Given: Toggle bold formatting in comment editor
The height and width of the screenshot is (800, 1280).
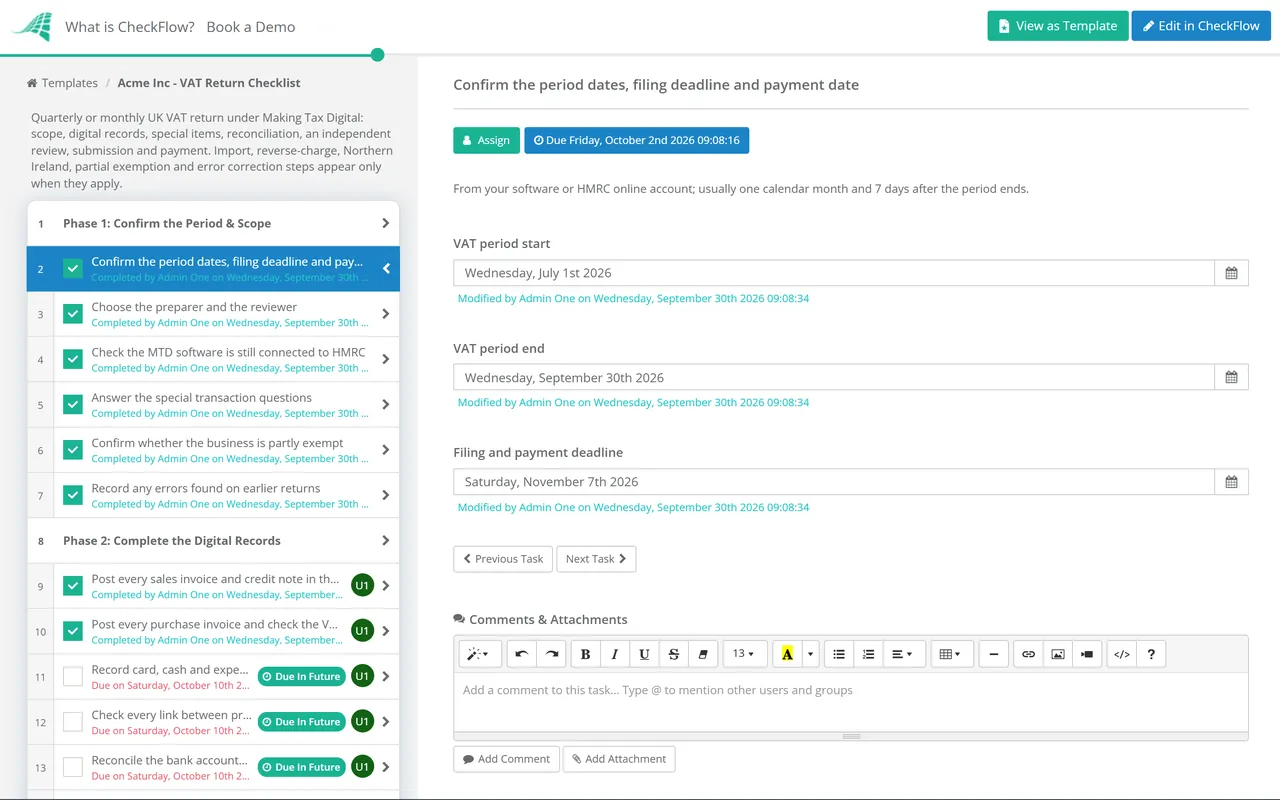Looking at the screenshot, I should tap(586, 654).
